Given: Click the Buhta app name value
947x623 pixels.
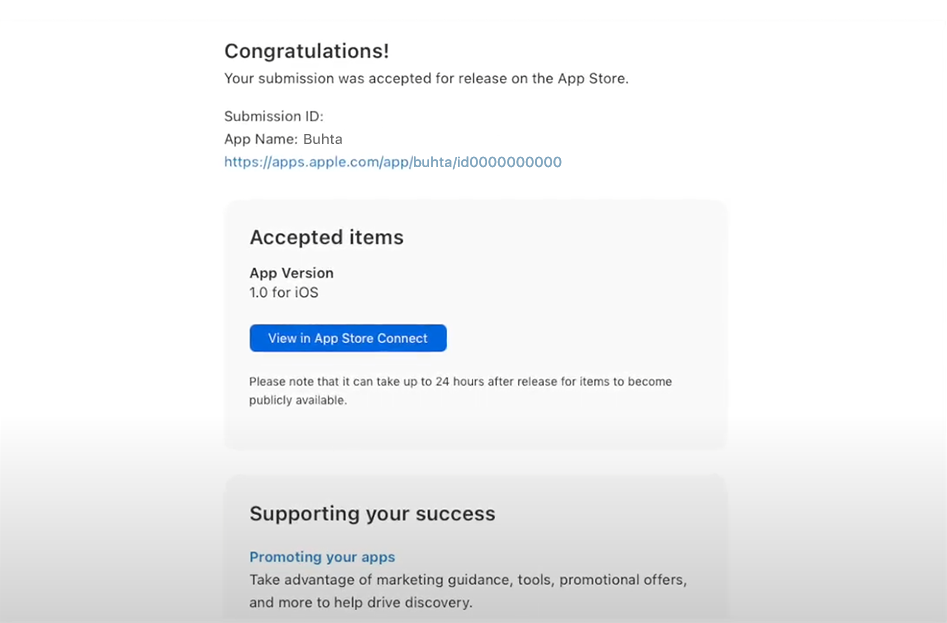Looking at the screenshot, I should click(323, 139).
